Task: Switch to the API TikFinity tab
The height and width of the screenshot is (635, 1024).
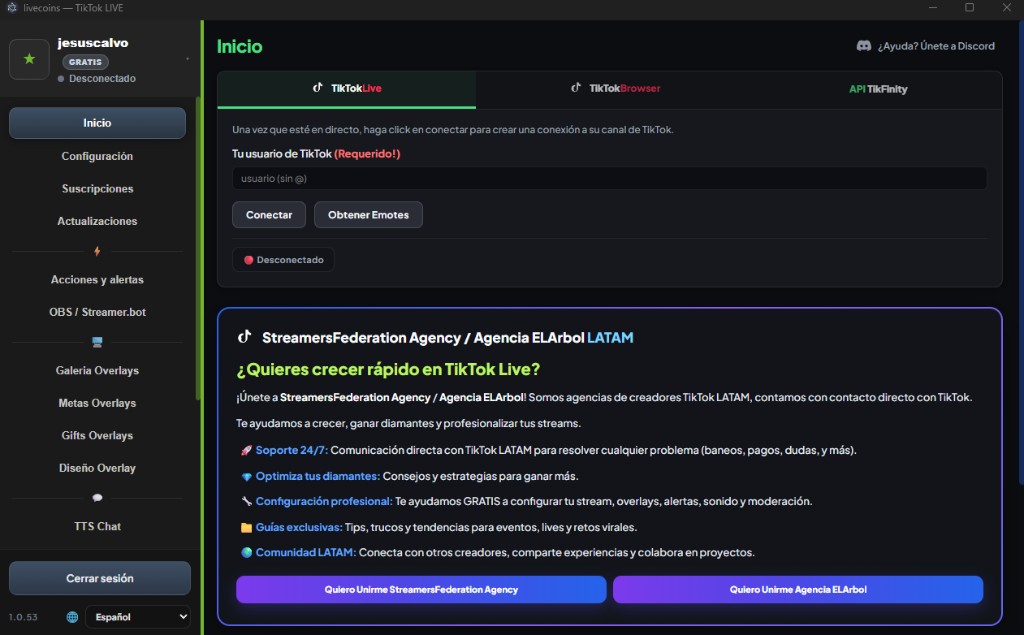Action: click(878, 89)
